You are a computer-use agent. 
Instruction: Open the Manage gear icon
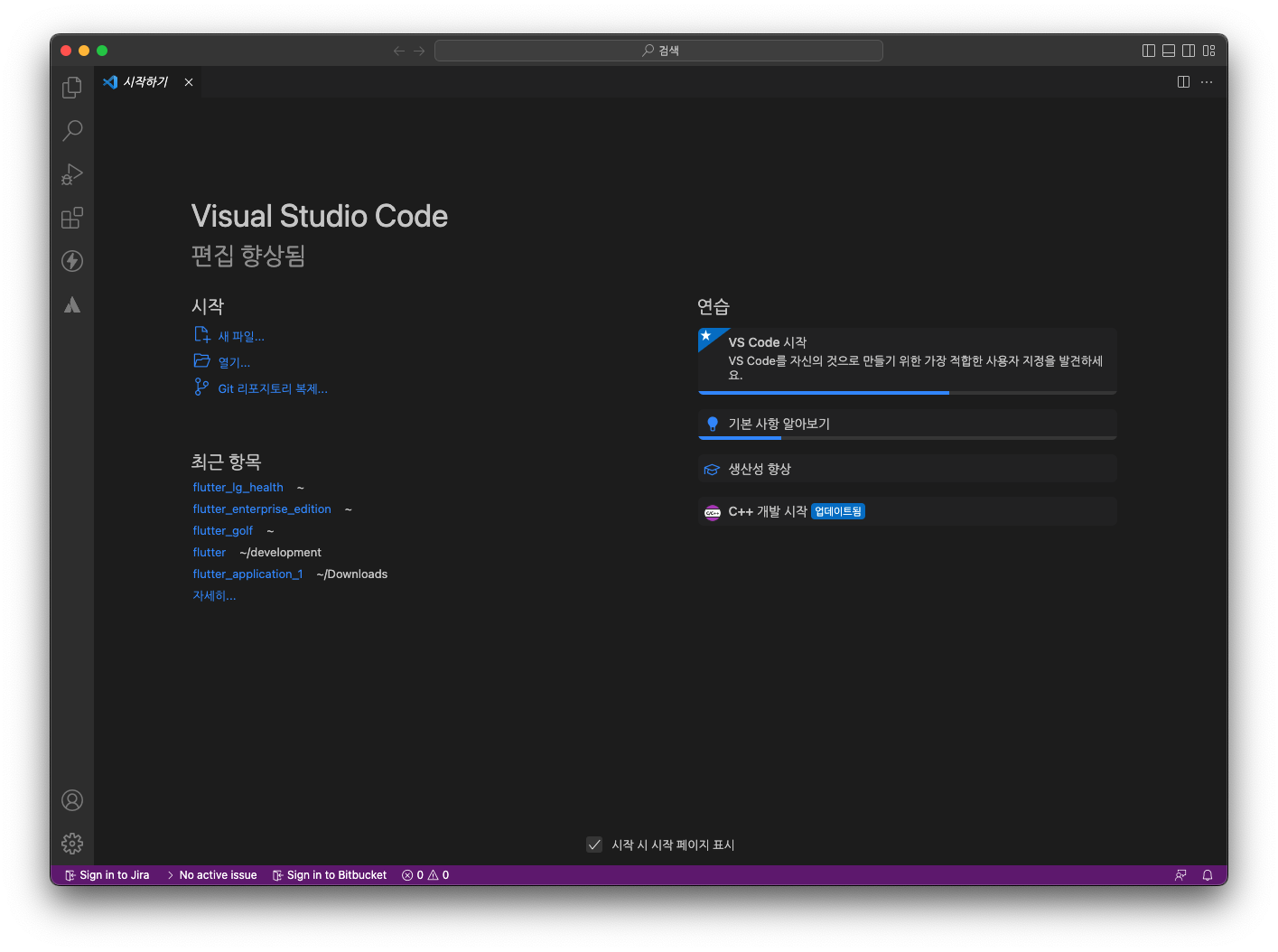[72, 844]
